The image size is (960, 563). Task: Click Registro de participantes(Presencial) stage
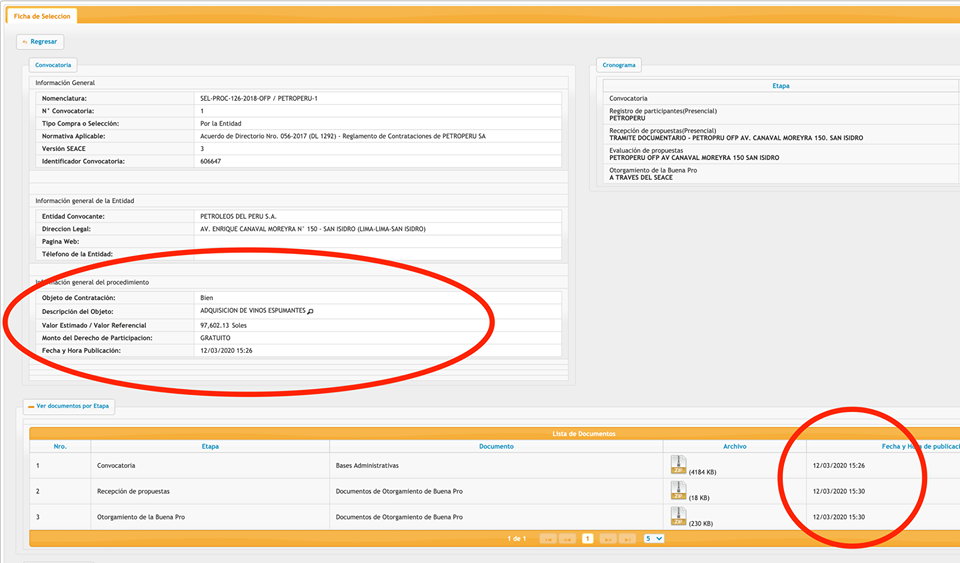coord(662,111)
